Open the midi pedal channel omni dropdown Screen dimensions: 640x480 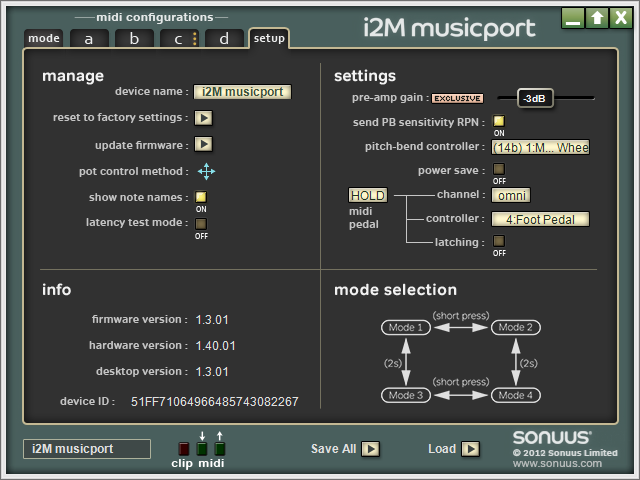click(x=511, y=195)
